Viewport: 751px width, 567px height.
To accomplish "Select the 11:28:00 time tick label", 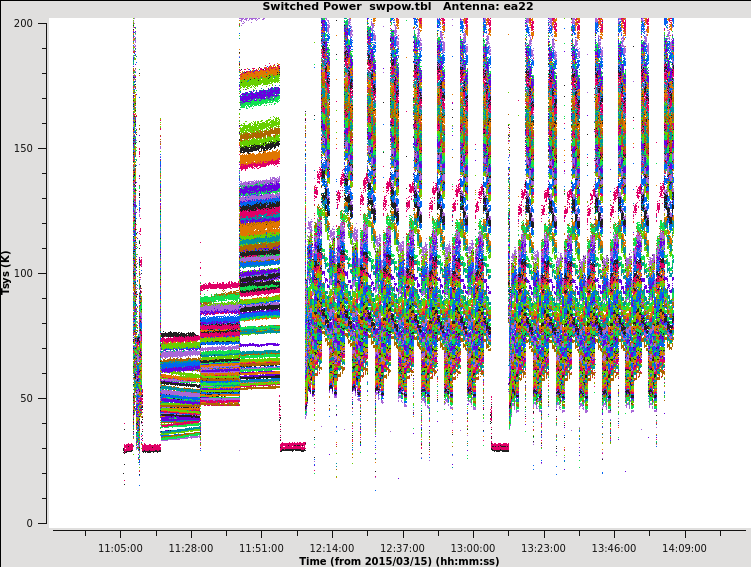I will (190, 548).
